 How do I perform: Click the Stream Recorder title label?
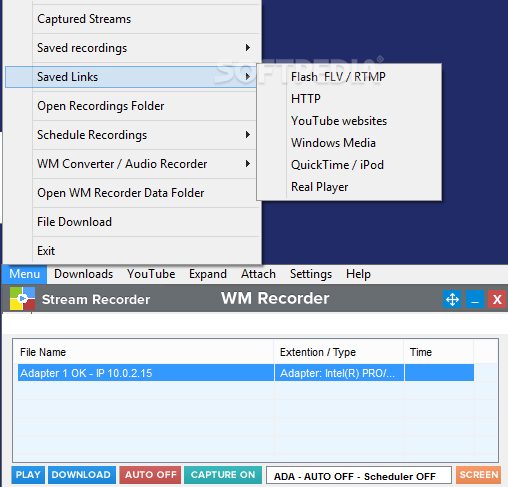(96, 299)
